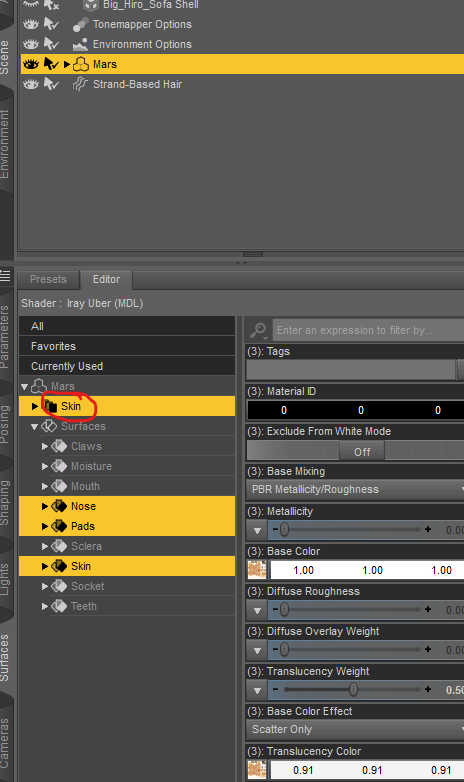The width and height of the screenshot is (464, 782).
Task: Click the property filter text field
Action: pyautogui.click(x=368, y=330)
